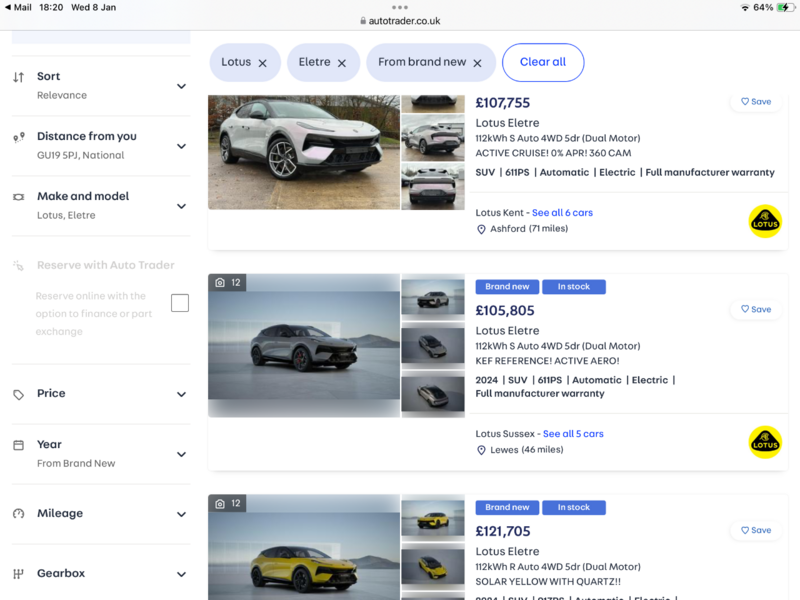Save the £107,755 Lotus Eletre listing

[x=755, y=102]
